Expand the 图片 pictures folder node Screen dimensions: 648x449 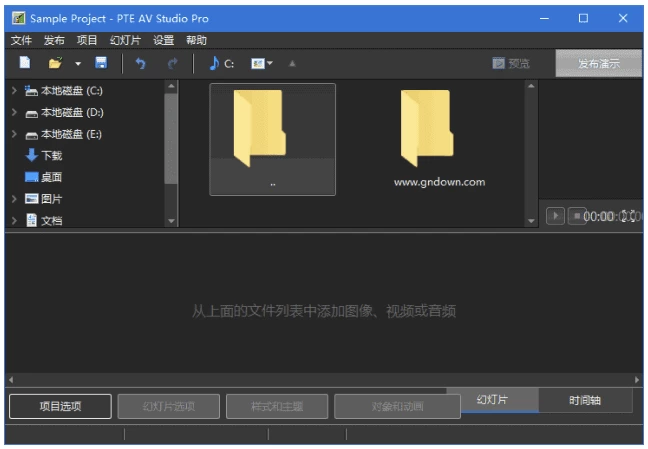pos(14,199)
